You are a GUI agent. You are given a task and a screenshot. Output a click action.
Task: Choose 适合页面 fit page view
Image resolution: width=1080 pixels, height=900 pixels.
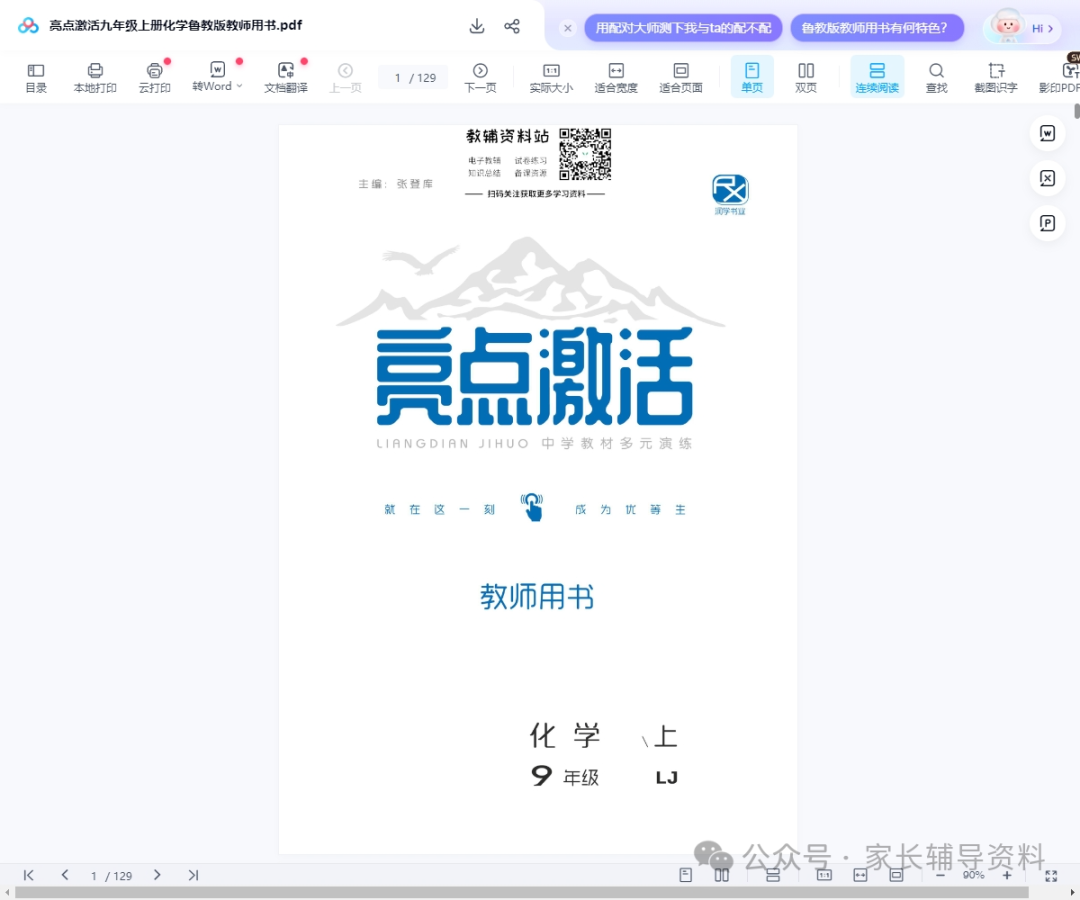681,78
